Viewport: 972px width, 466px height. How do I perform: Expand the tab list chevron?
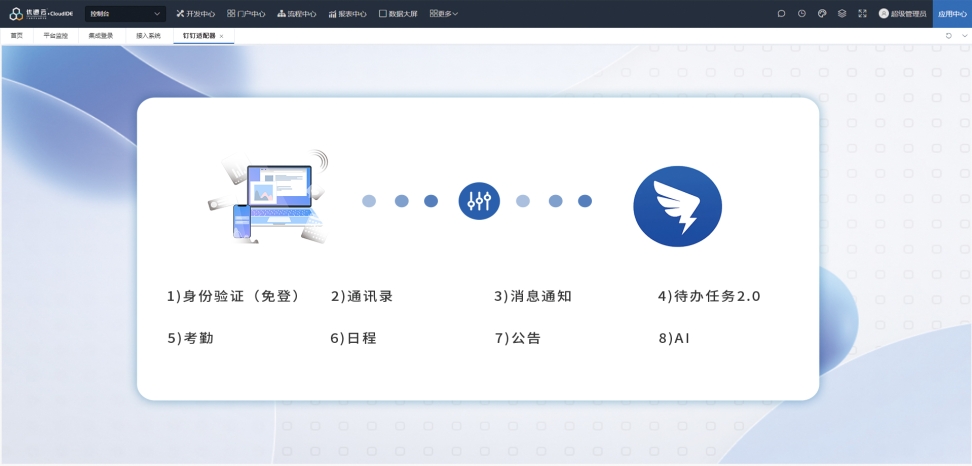965,36
